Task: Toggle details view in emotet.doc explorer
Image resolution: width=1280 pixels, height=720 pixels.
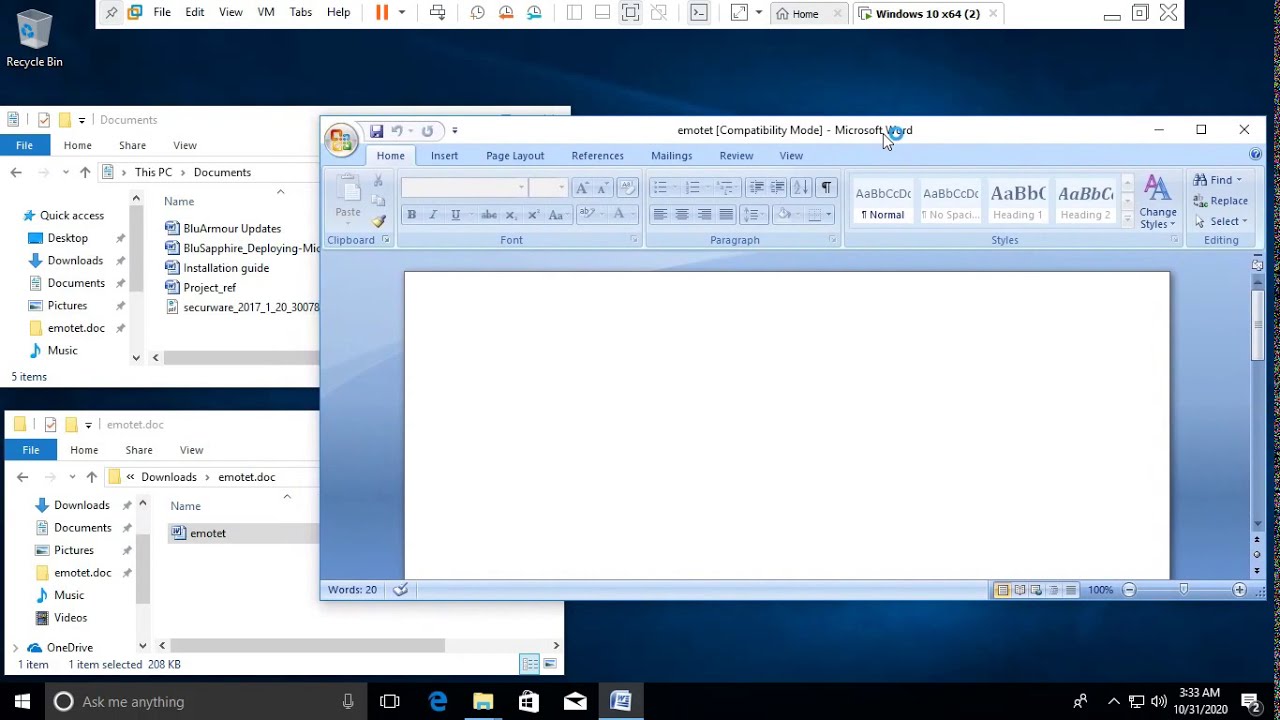Action: [529, 664]
